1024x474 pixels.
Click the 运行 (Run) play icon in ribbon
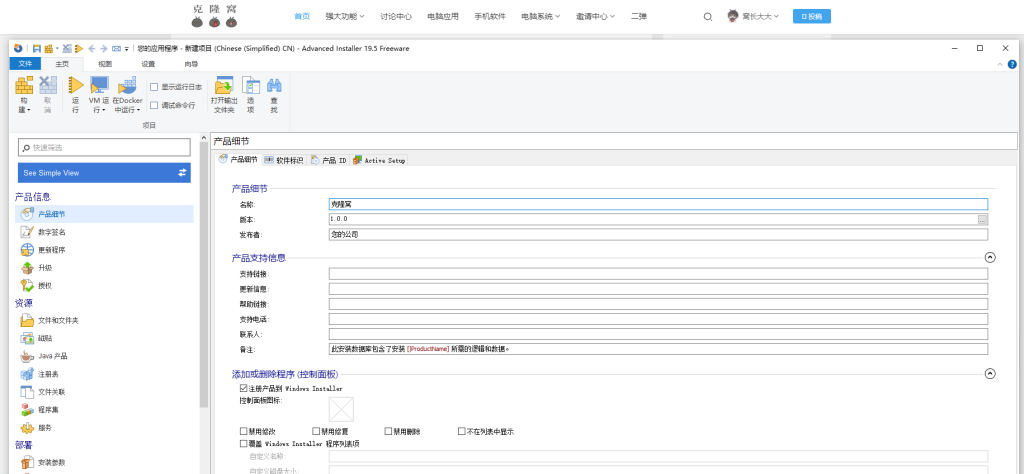(75, 86)
